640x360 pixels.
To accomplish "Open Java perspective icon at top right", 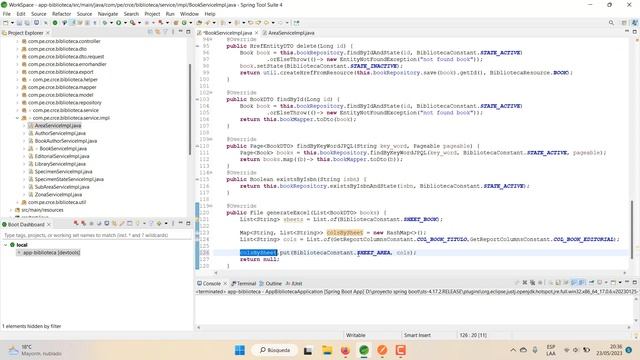I will (x=624, y=23).
